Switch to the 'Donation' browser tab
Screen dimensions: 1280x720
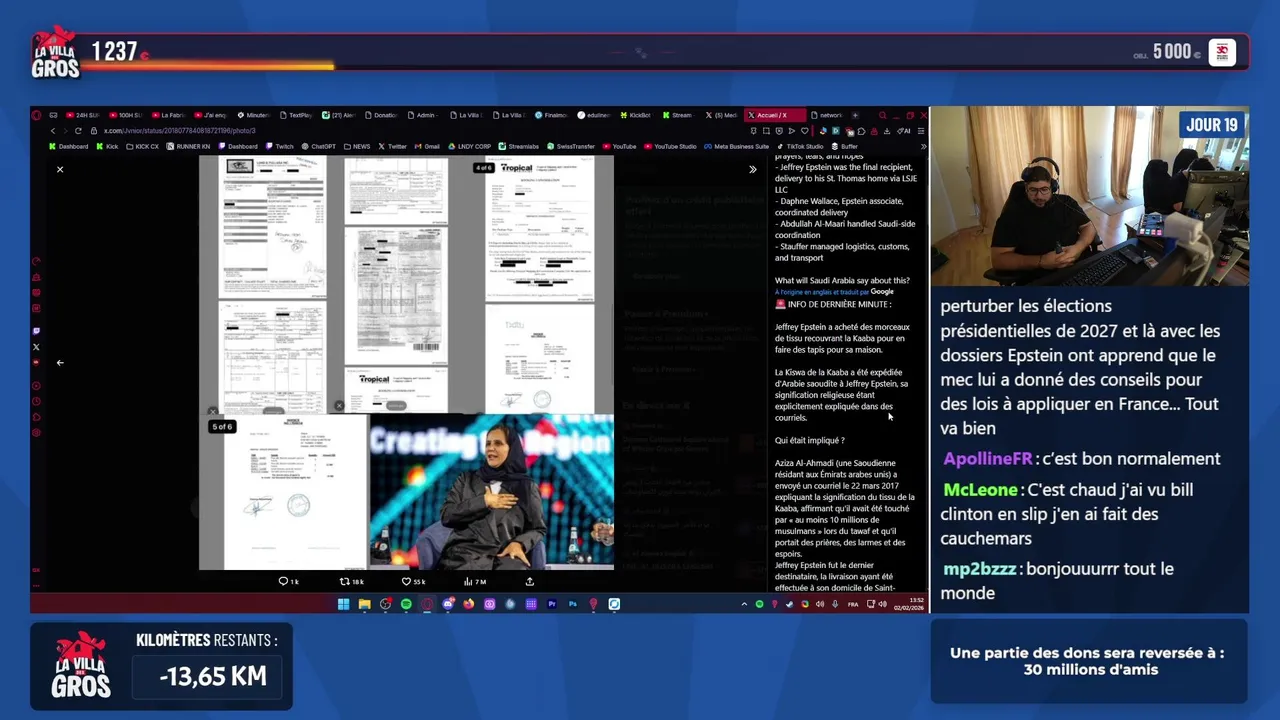coord(380,115)
